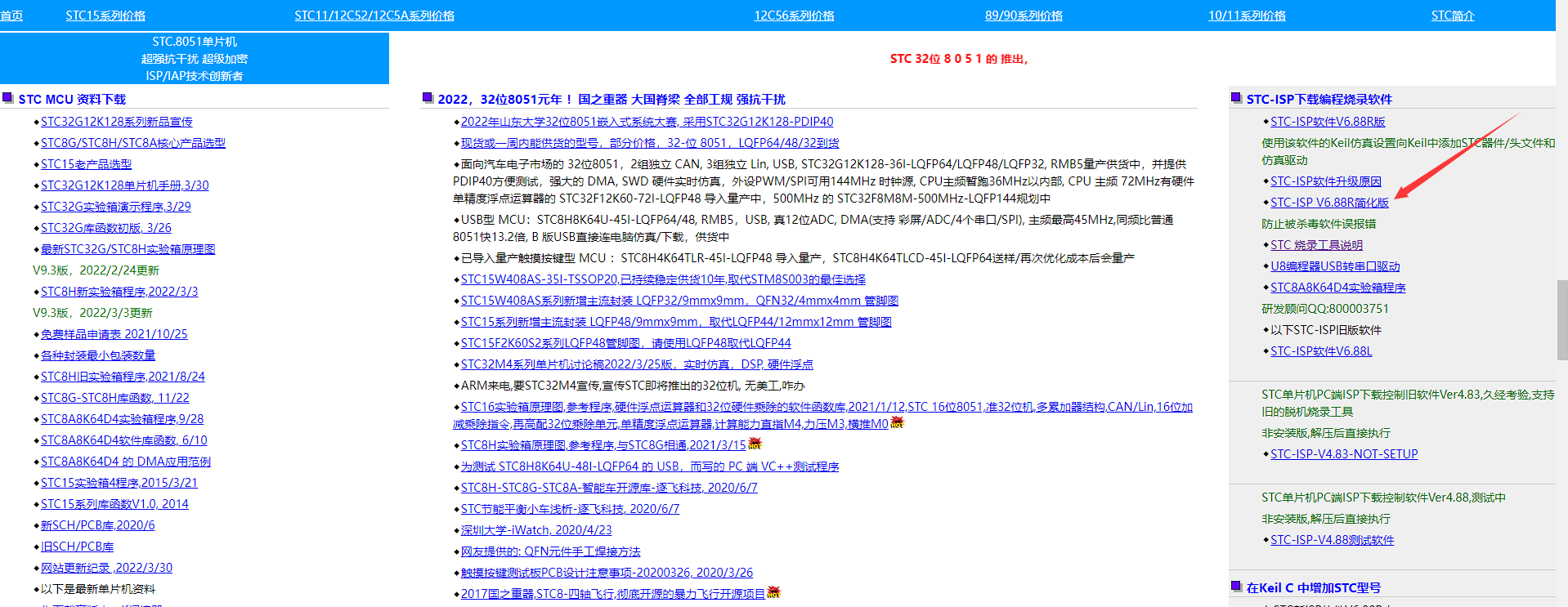The height and width of the screenshot is (607, 1568).
Task: Click the hot badge after 2017国之重器 link
Action: pos(773,592)
